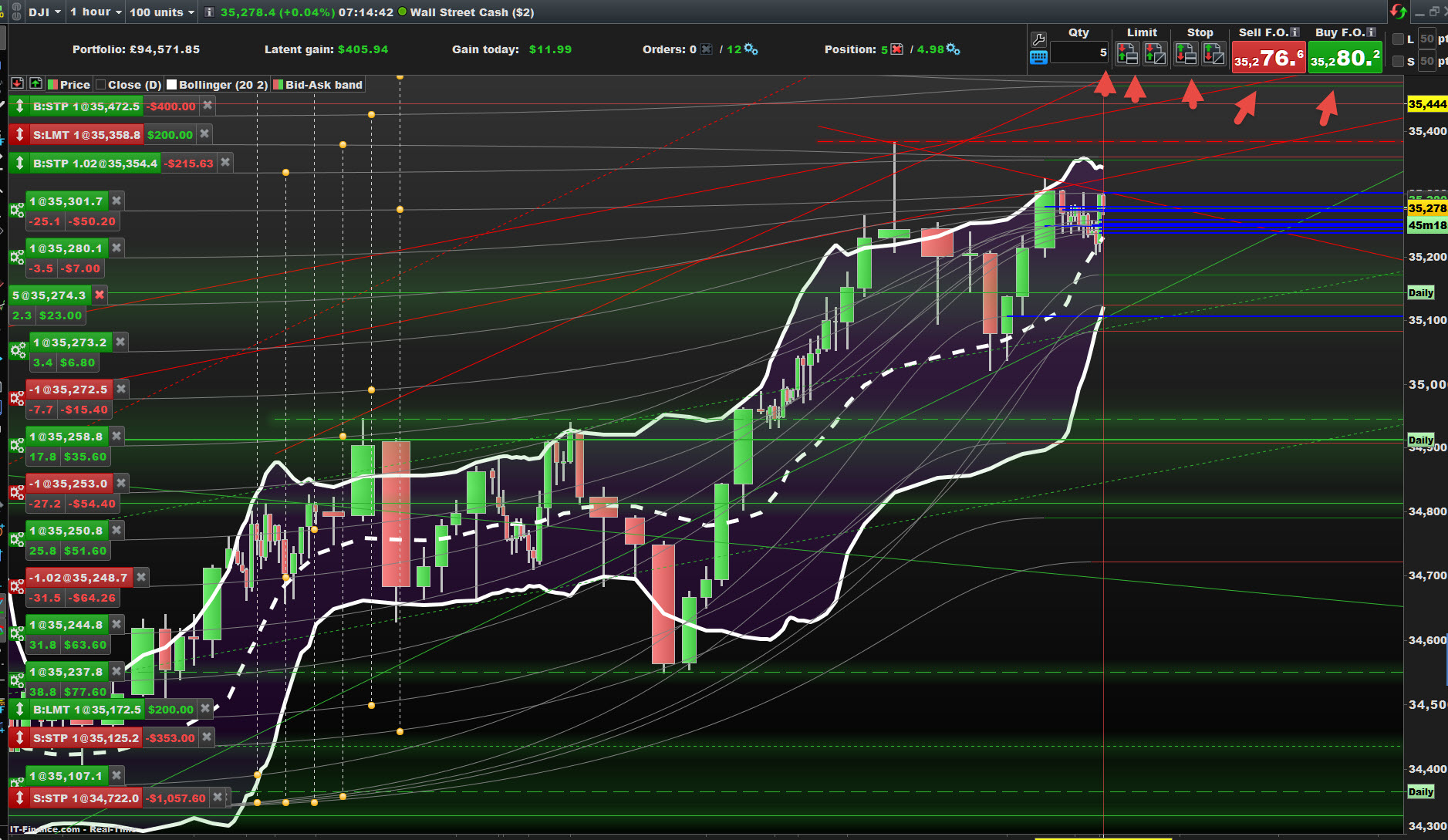Image resolution: width=1448 pixels, height=840 pixels.
Task: Click the yellow 35,444 price label
Action: click(x=1427, y=104)
